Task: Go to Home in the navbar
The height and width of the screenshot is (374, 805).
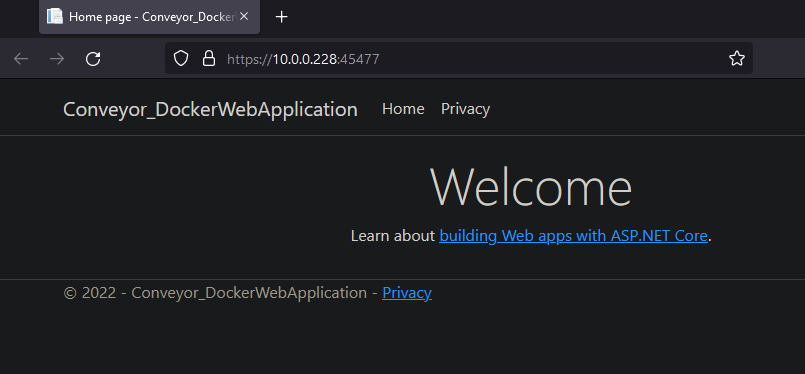Action: point(403,109)
